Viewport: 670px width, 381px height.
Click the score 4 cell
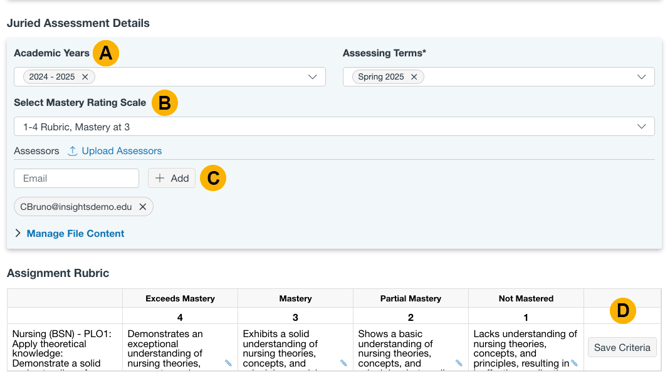pos(180,317)
